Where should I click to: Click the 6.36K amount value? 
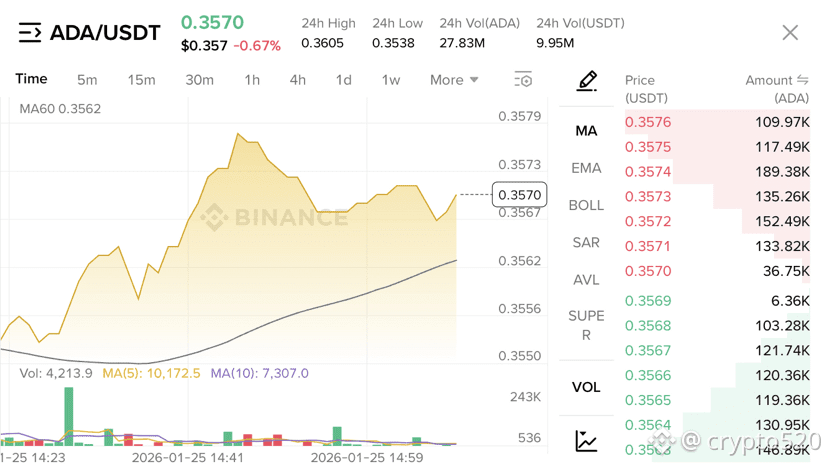[x=790, y=301]
